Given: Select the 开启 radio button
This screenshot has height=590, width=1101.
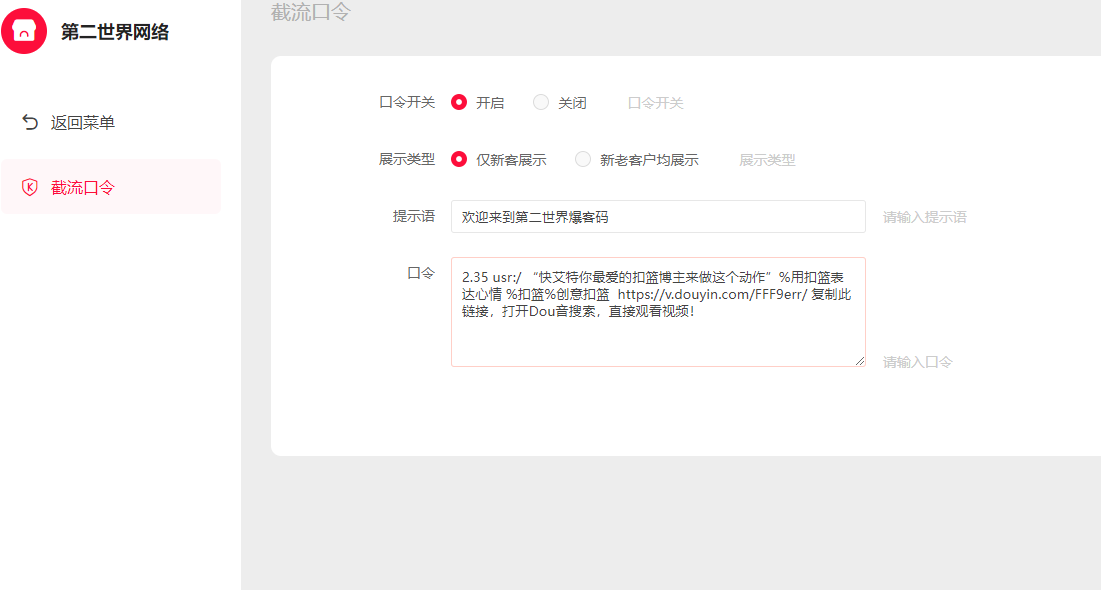Looking at the screenshot, I should 459,102.
